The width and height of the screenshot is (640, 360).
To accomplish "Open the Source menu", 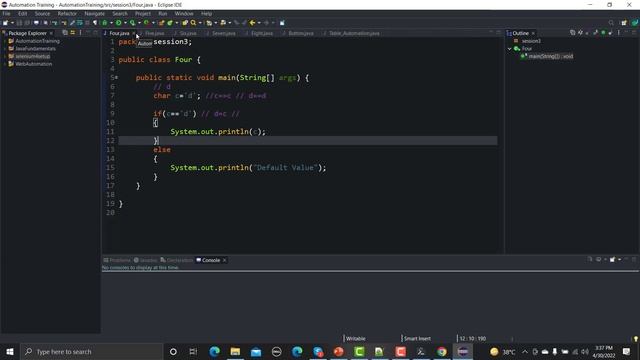I will (x=42, y=13).
